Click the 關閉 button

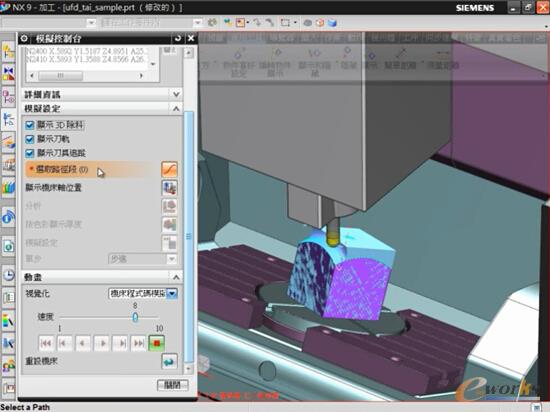pos(173,385)
